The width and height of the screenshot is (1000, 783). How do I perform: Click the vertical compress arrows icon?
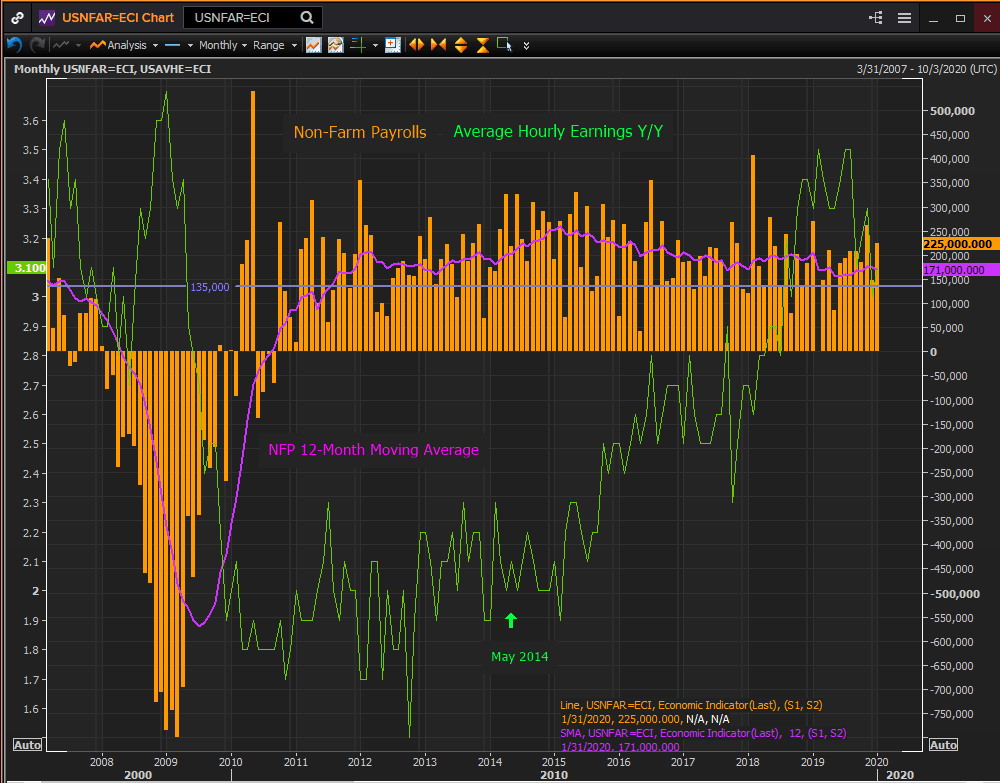click(482, 45)
